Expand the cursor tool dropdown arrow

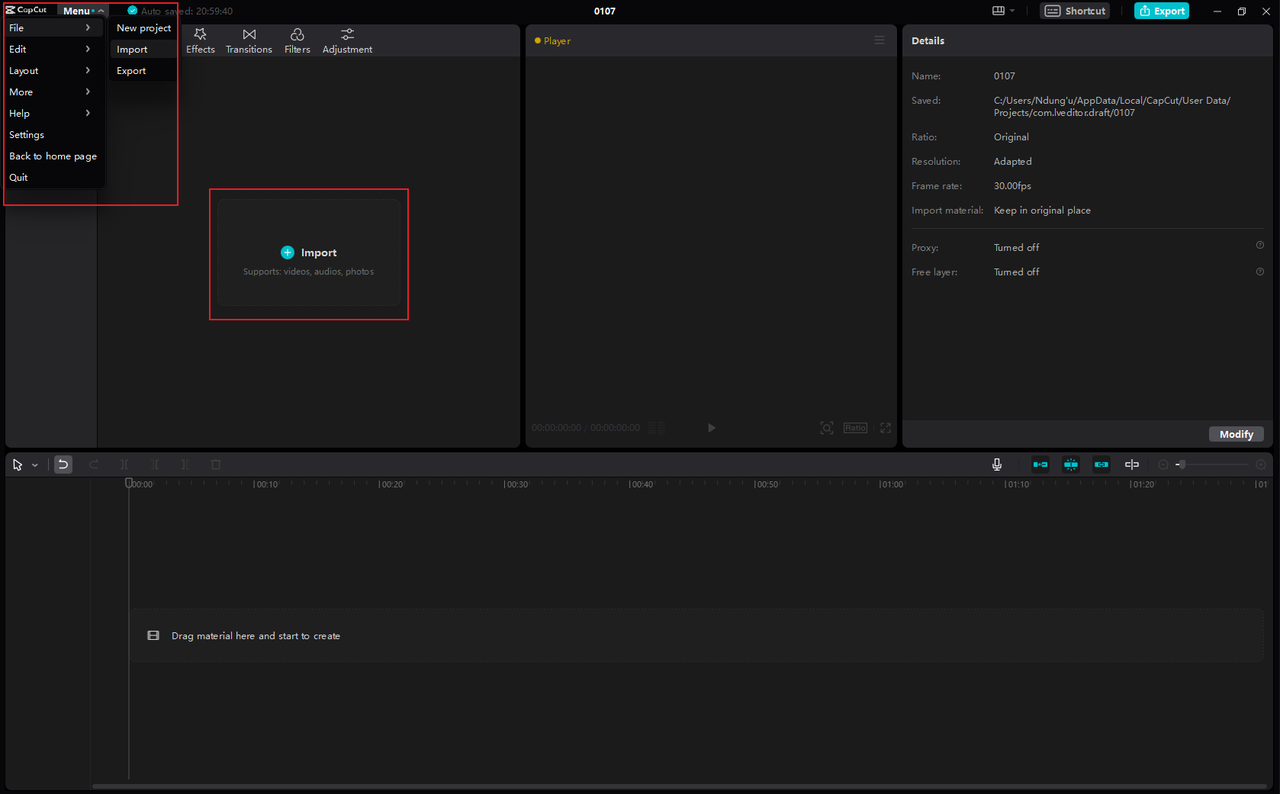point(34,464)
